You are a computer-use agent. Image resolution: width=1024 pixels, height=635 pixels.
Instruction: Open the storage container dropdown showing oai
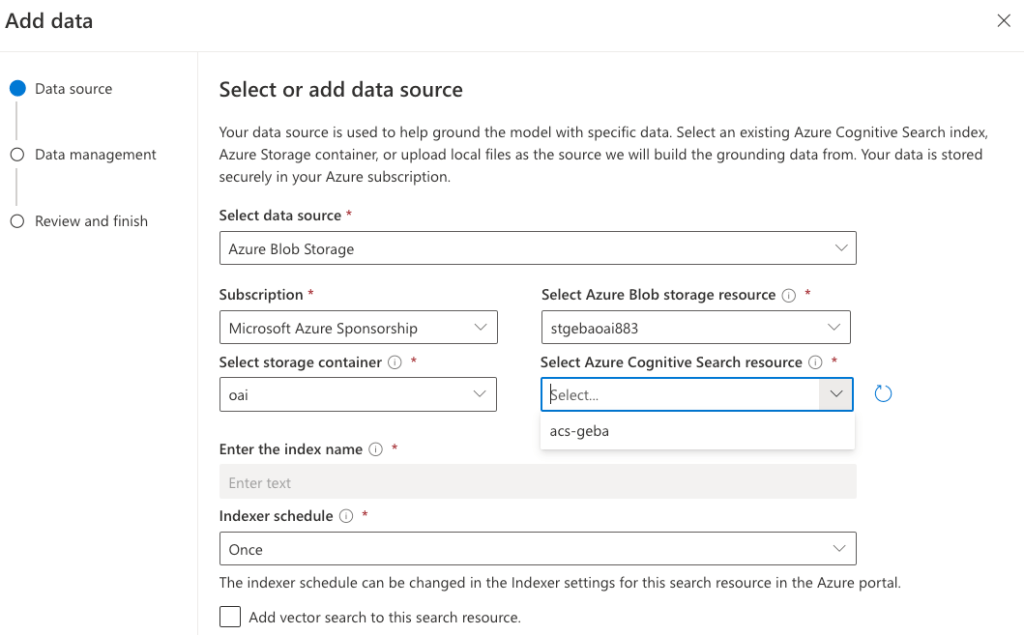pyautogui.click(x=358, y=394)
